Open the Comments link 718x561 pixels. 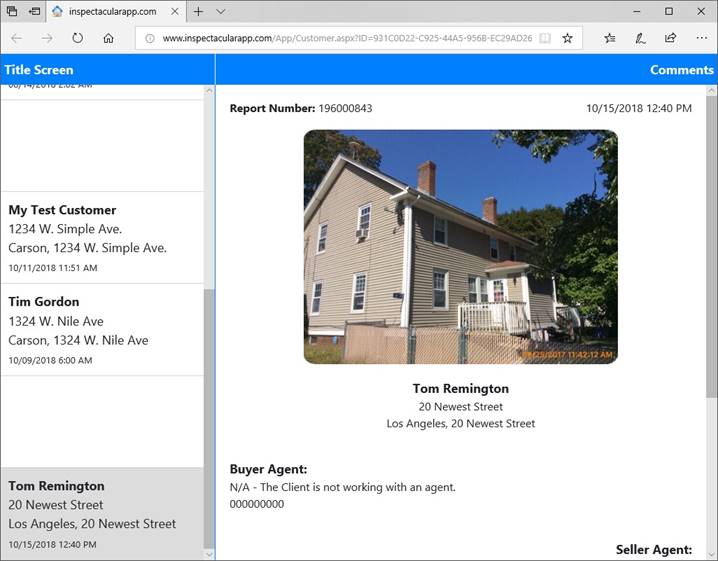(x=682, y=70)
